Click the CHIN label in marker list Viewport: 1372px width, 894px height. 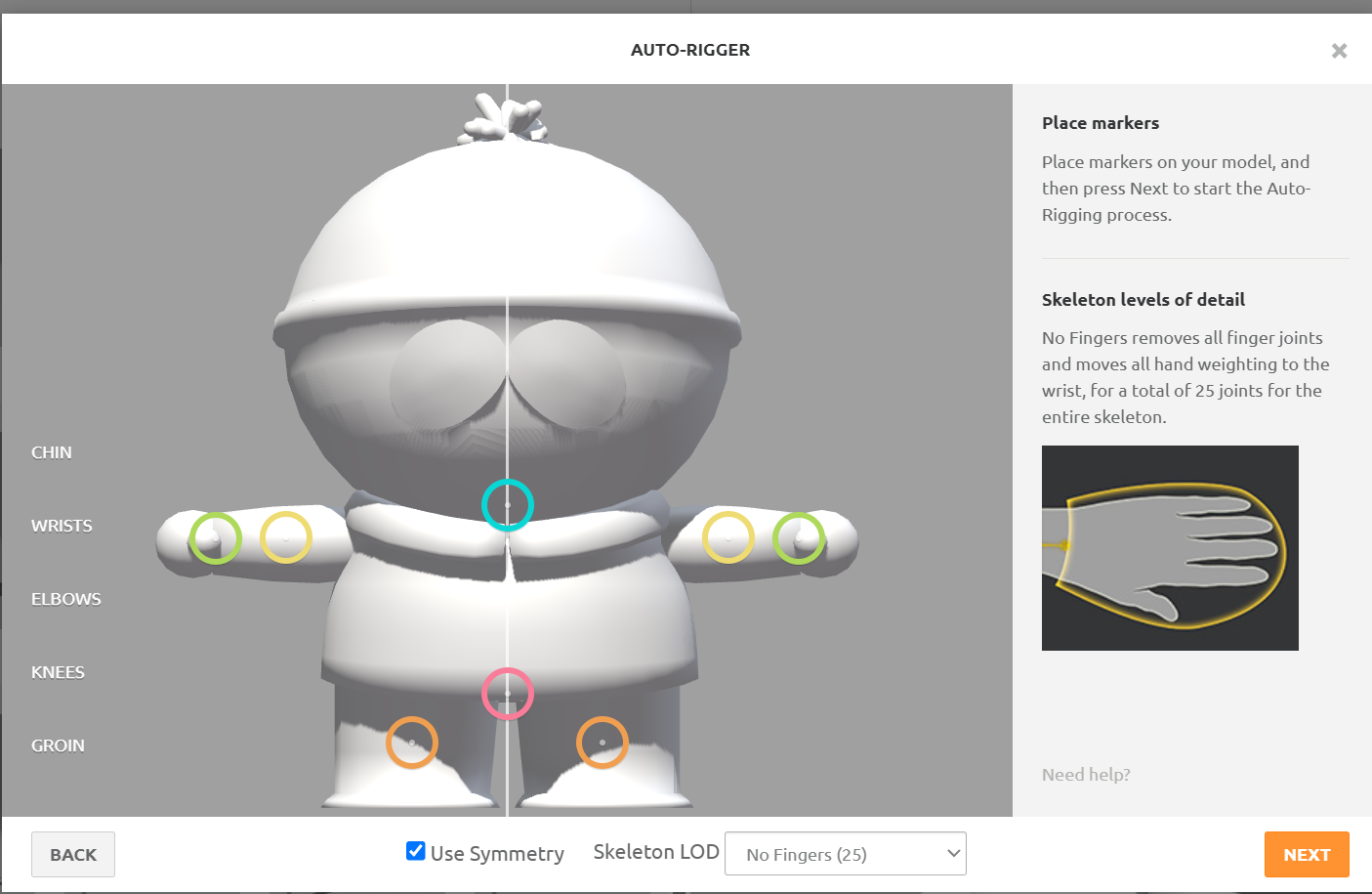tap(52, 452)
